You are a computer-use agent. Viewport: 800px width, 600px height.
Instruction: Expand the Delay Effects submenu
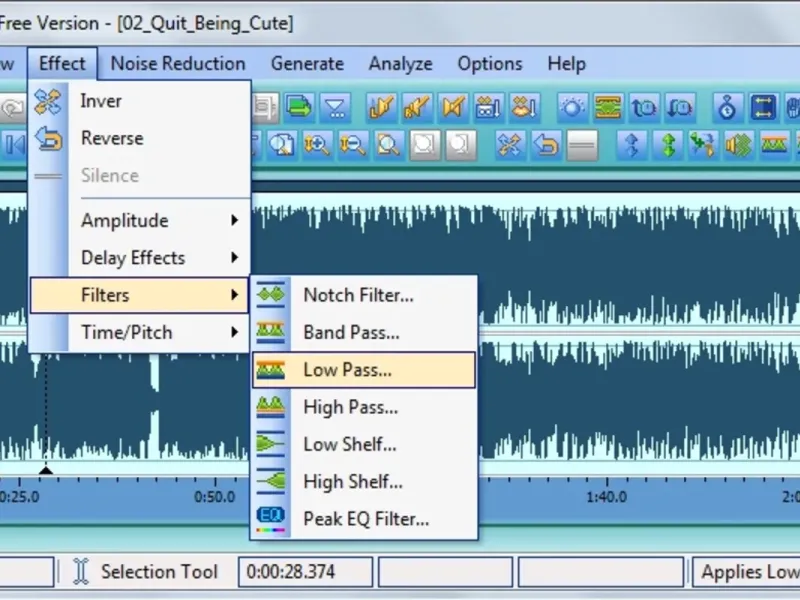coord(140,258)
